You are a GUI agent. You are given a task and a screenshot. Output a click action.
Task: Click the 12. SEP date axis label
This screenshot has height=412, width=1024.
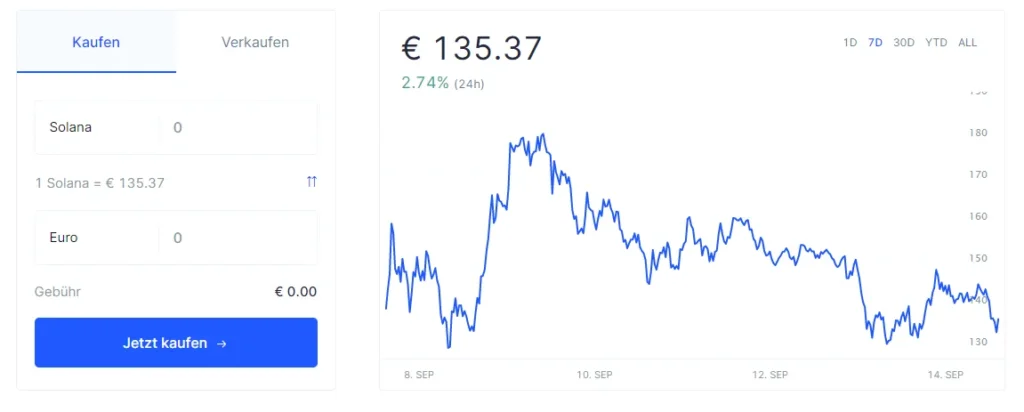point(770,375)
